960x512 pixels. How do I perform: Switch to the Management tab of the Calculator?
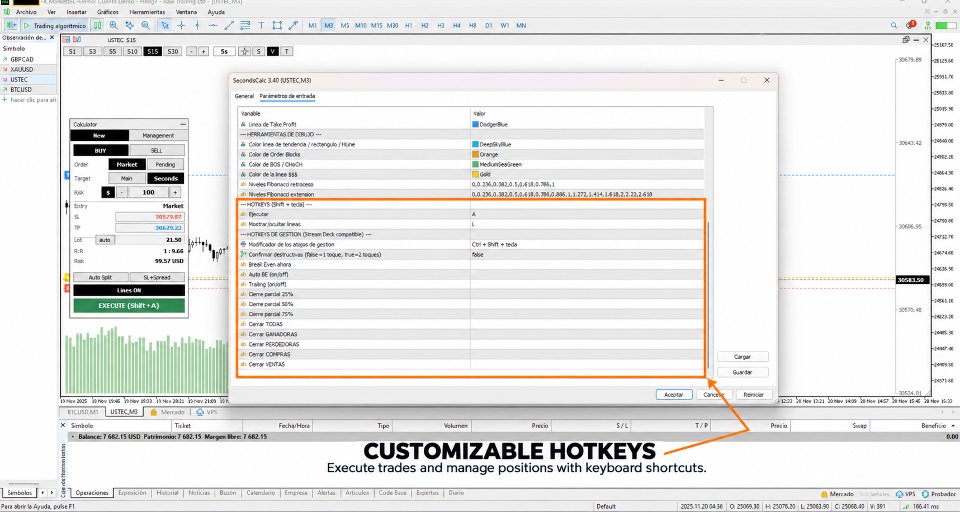click(x=158, y=136)
